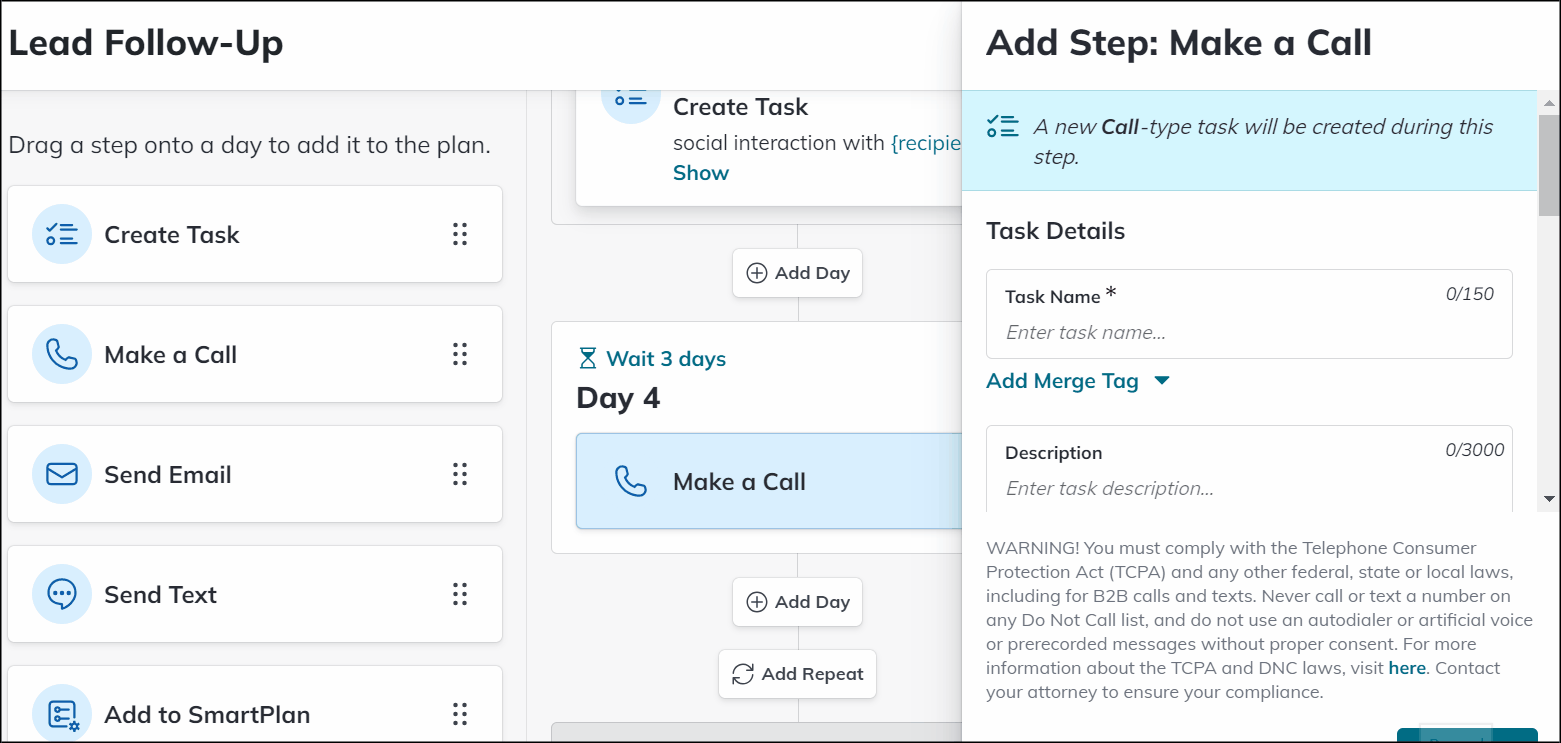The width and height of the screenshot is (1561, 743).
Task: Click the Day 4 heading
Action: pyautogui.click(x=618, y=398)
